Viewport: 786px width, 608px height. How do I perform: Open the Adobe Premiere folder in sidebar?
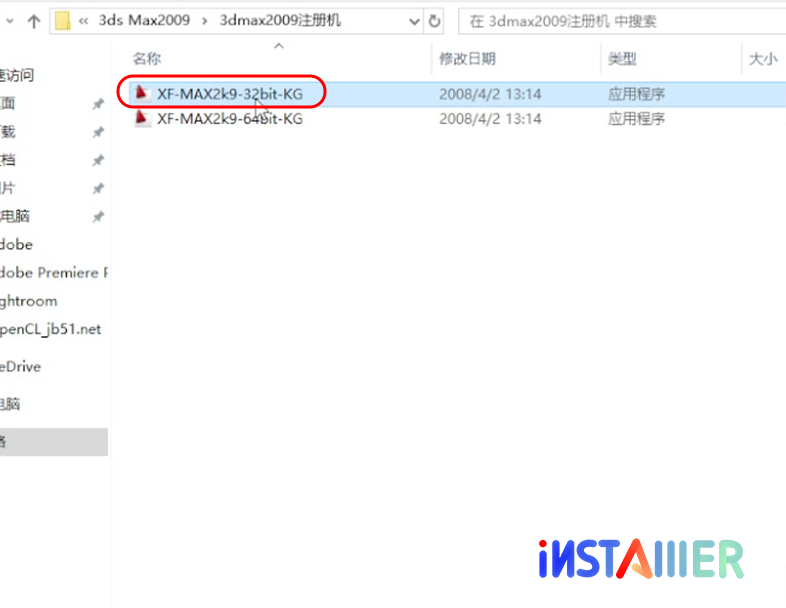pos(54,273)
